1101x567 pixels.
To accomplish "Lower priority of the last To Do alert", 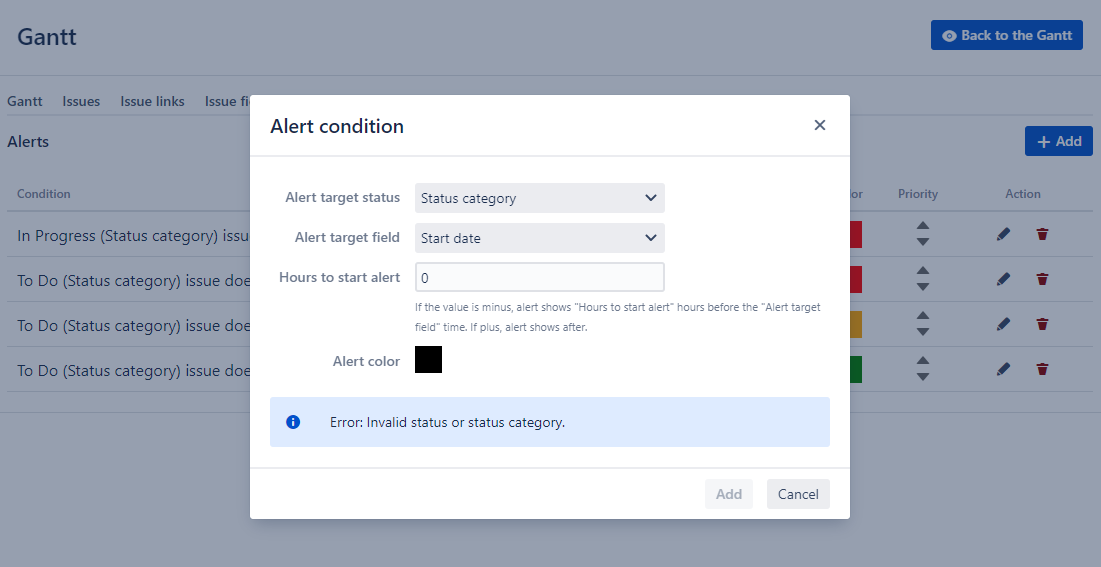I will coord(923,377).
